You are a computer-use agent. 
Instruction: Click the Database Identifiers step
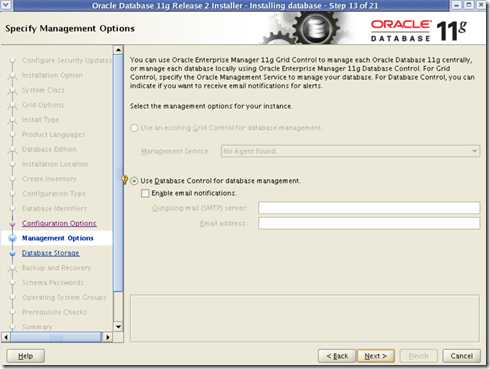[54, 208]
